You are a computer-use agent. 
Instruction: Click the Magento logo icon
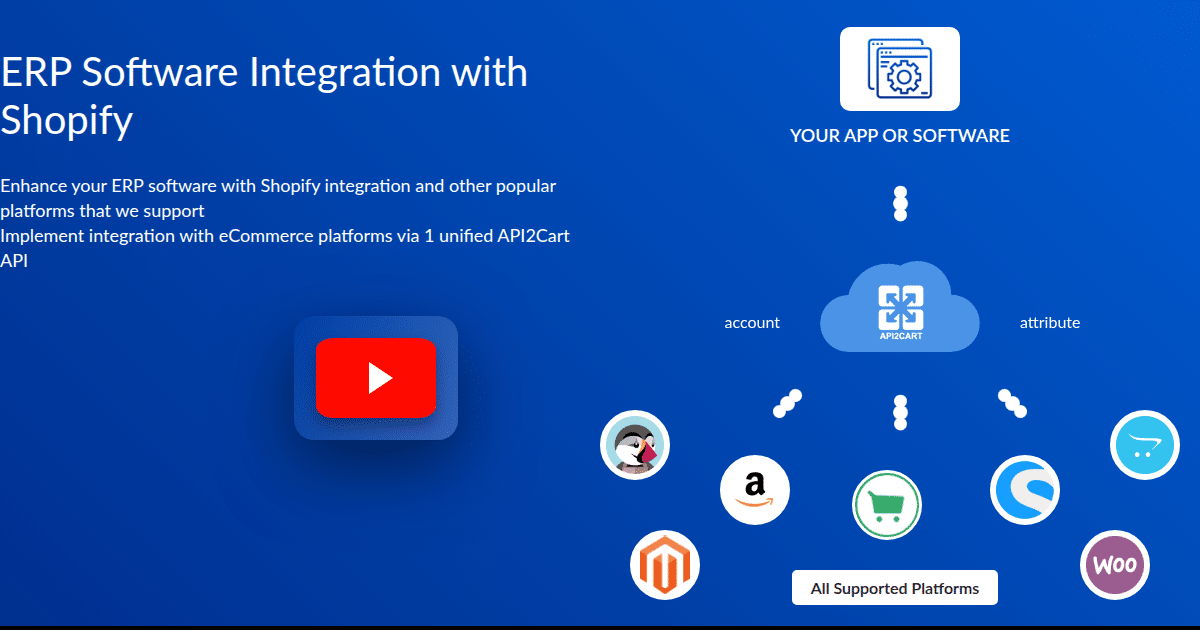665,565
